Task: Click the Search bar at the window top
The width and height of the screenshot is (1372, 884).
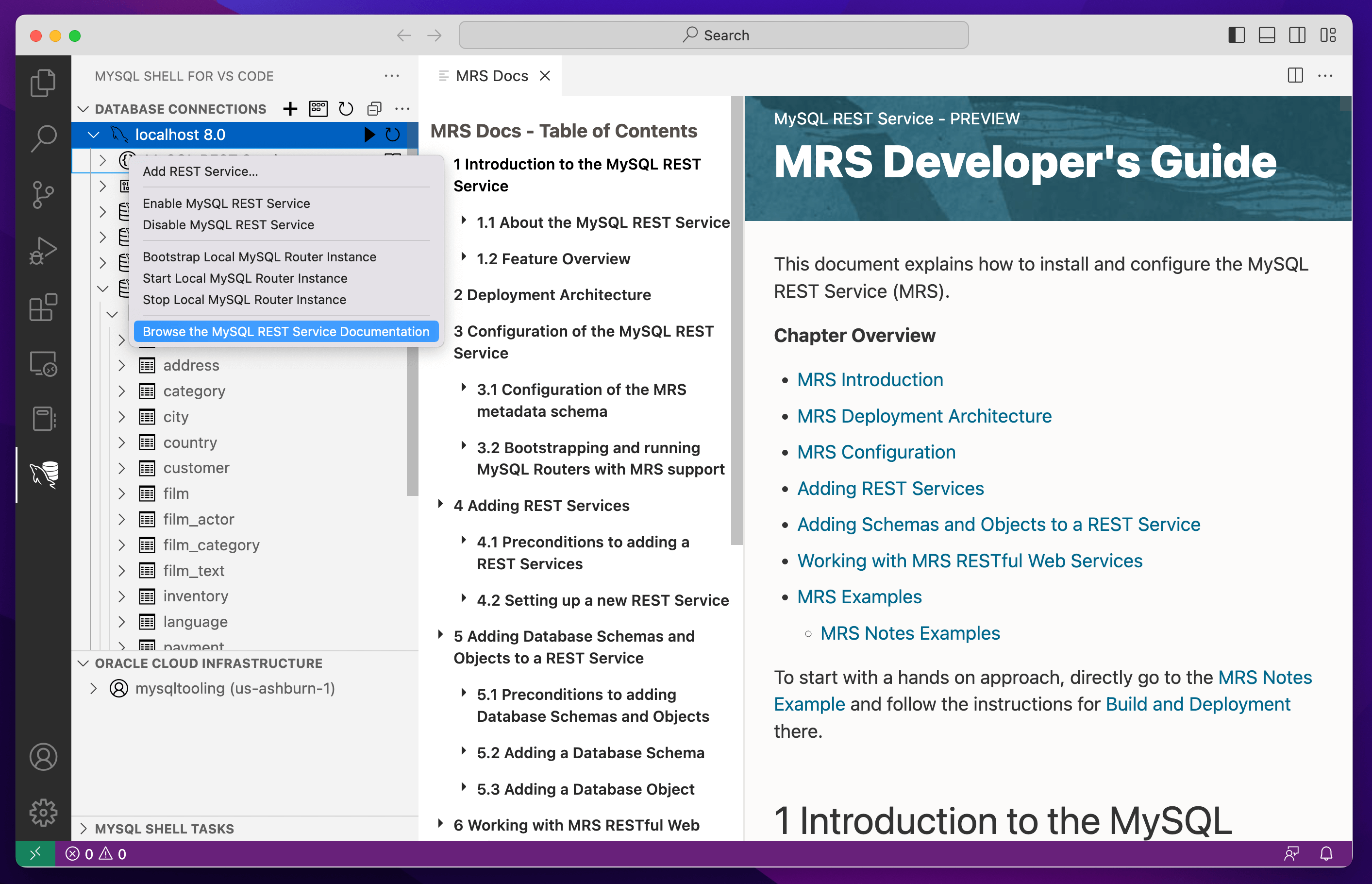Action: pos(713,34)
